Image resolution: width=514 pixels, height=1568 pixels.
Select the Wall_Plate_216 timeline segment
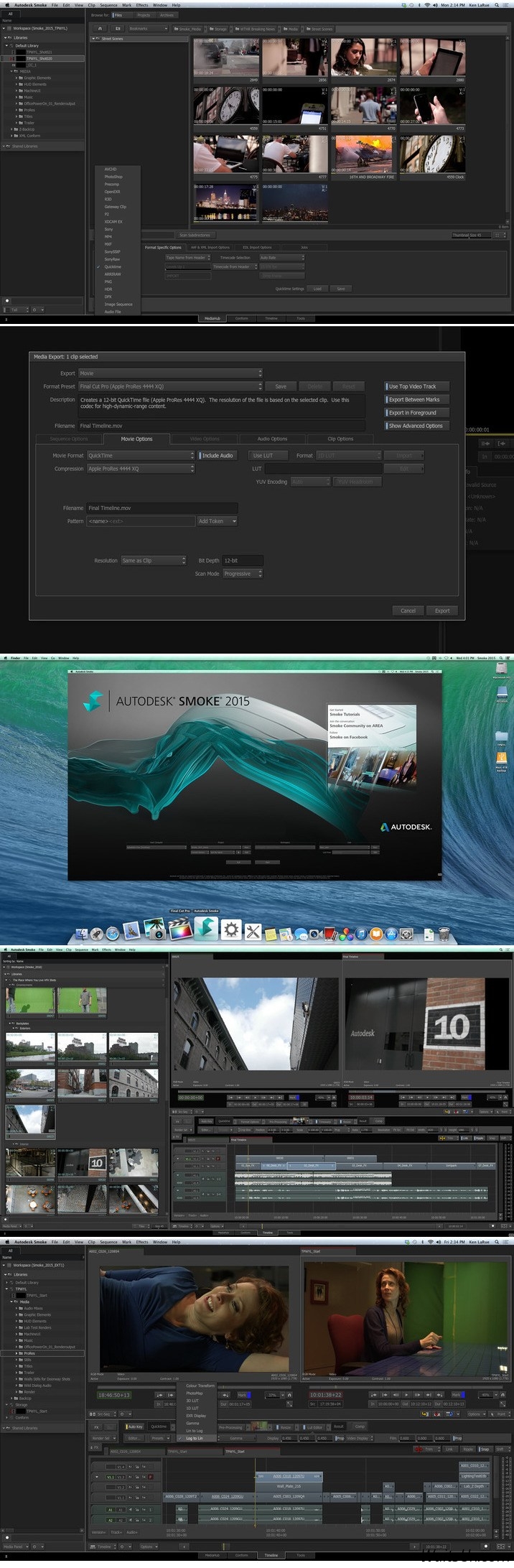point(289,1486)
